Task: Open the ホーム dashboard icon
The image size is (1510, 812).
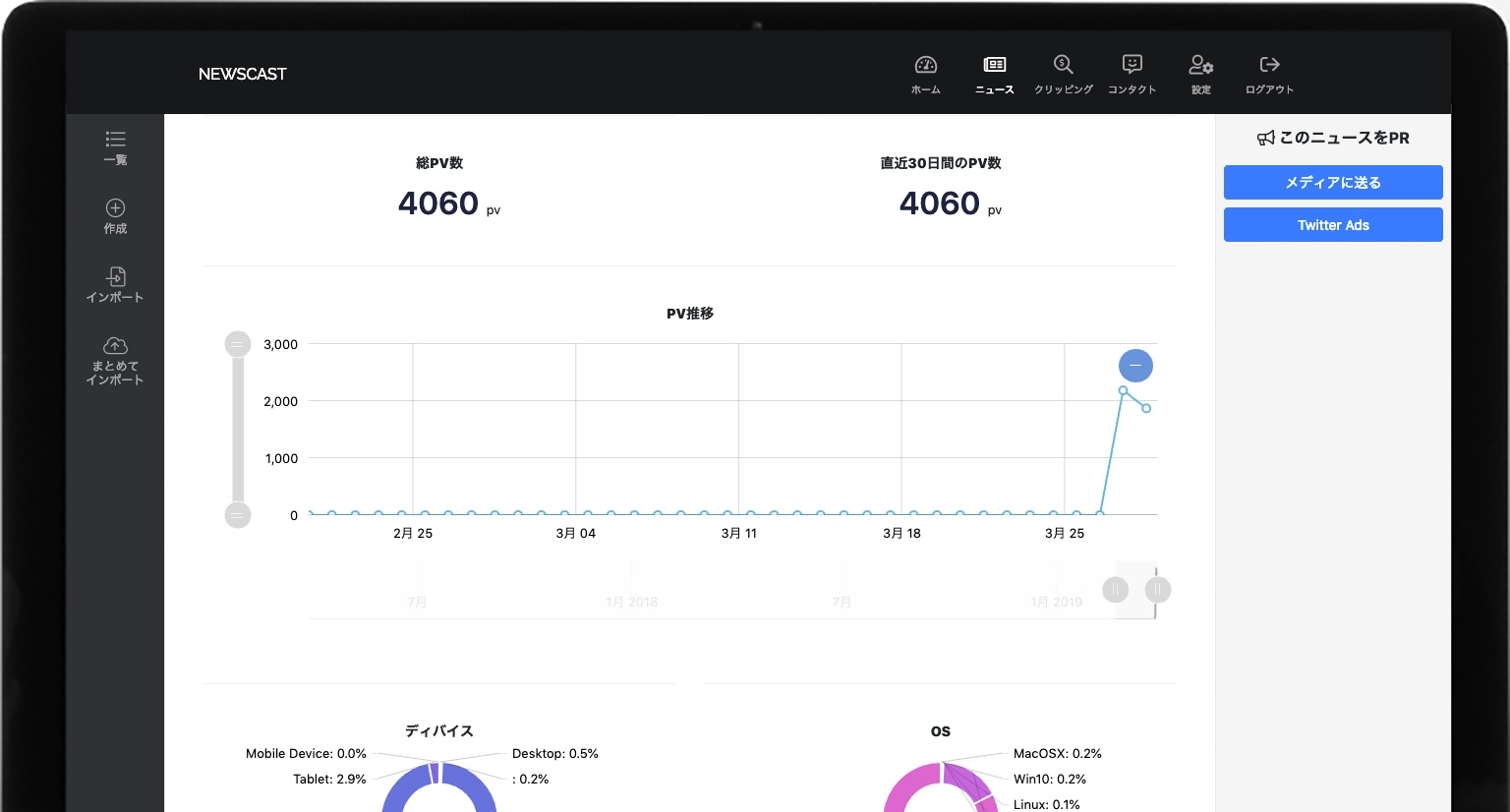Action: coord(925,66)
